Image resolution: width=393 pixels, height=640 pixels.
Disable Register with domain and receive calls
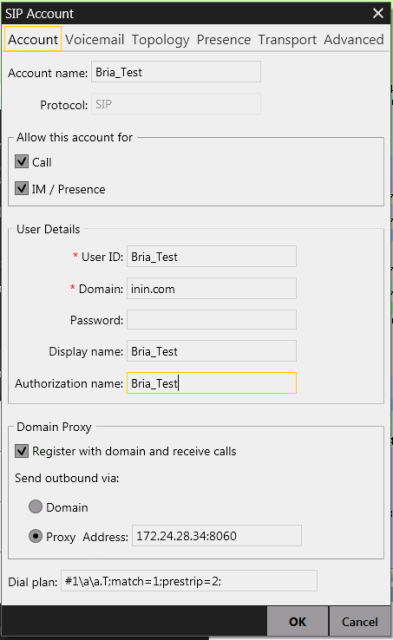coord(22,451)
